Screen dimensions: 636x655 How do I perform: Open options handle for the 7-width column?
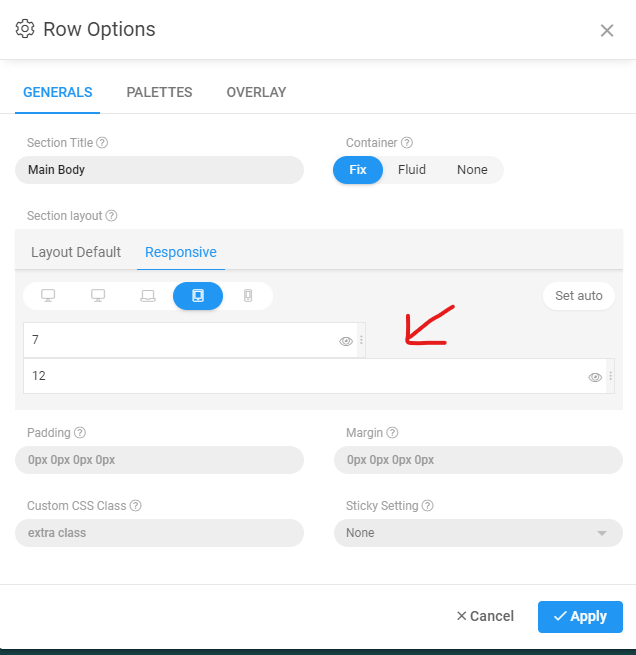point(361,341)
